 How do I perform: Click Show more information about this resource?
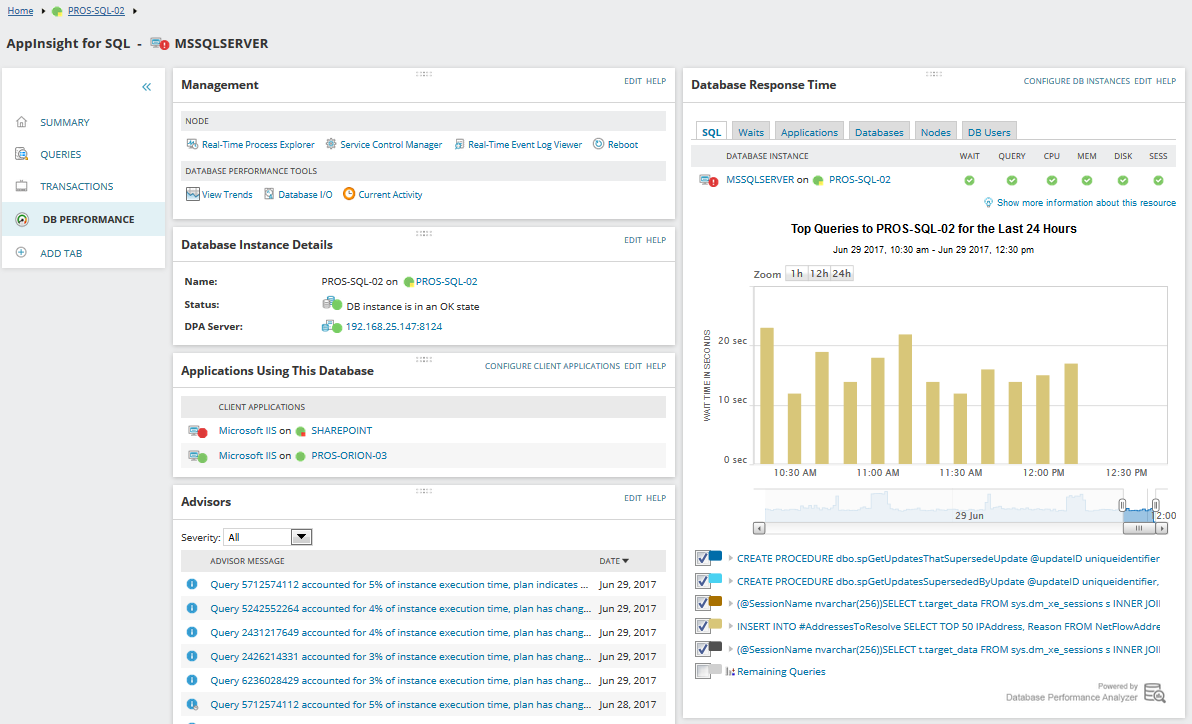[x=1086, y=203]
